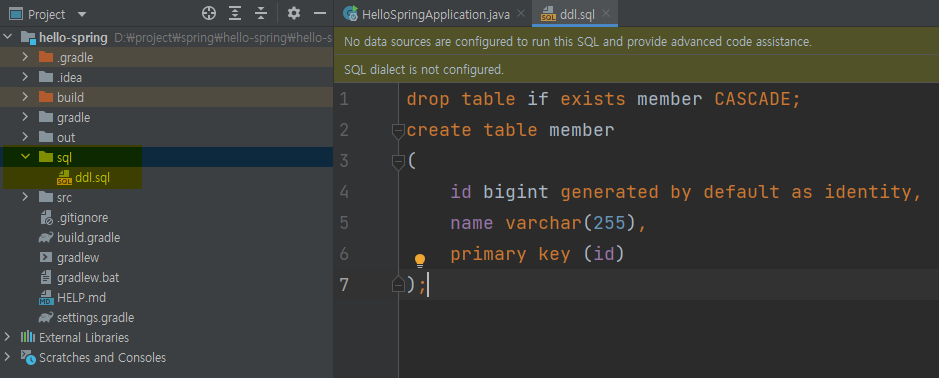This screenshot has width=939, height=378.
Task: Expand the gradle folder
Action: (x=25, y=117)
